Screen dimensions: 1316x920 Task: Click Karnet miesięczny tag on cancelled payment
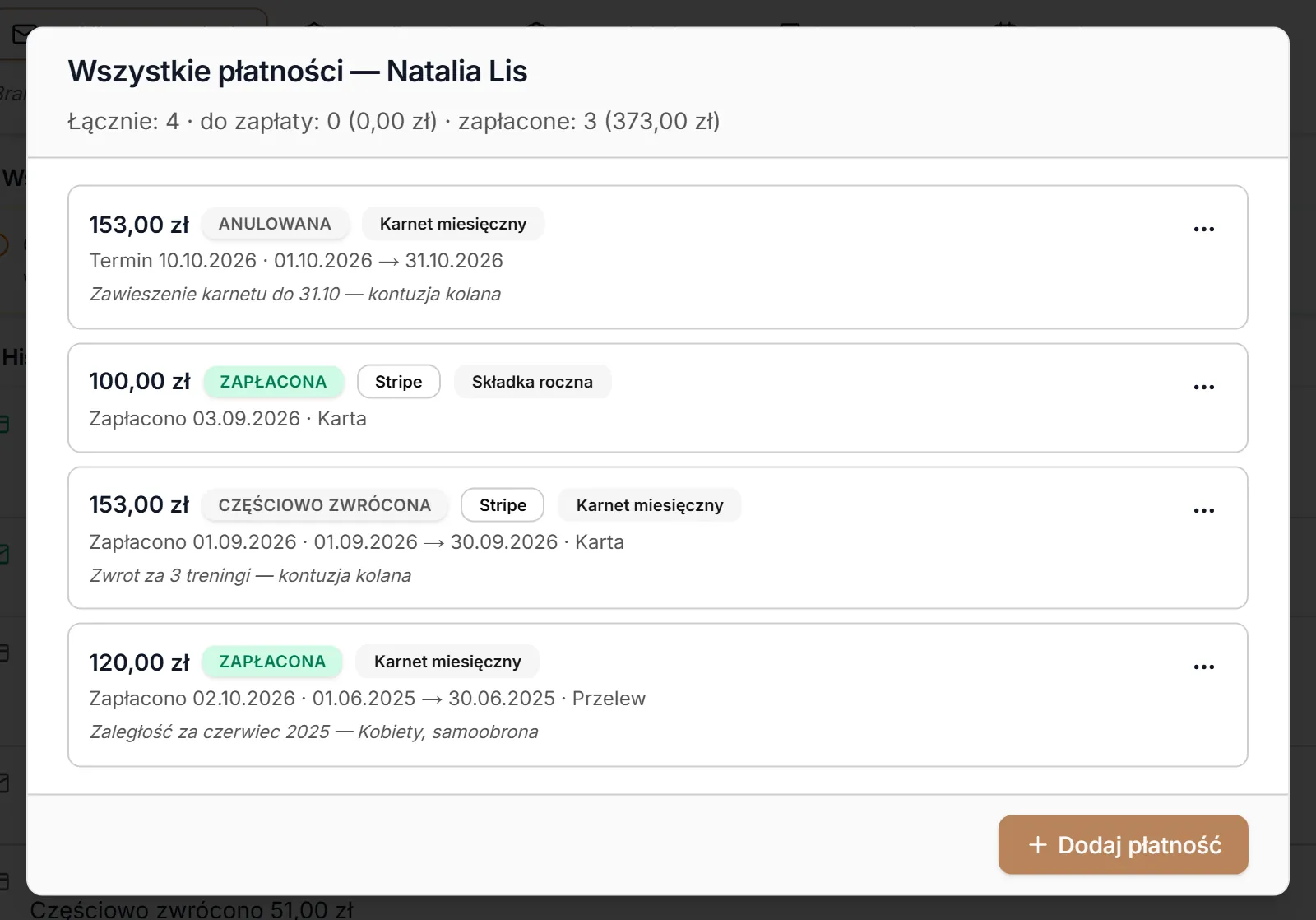[453, 224]
